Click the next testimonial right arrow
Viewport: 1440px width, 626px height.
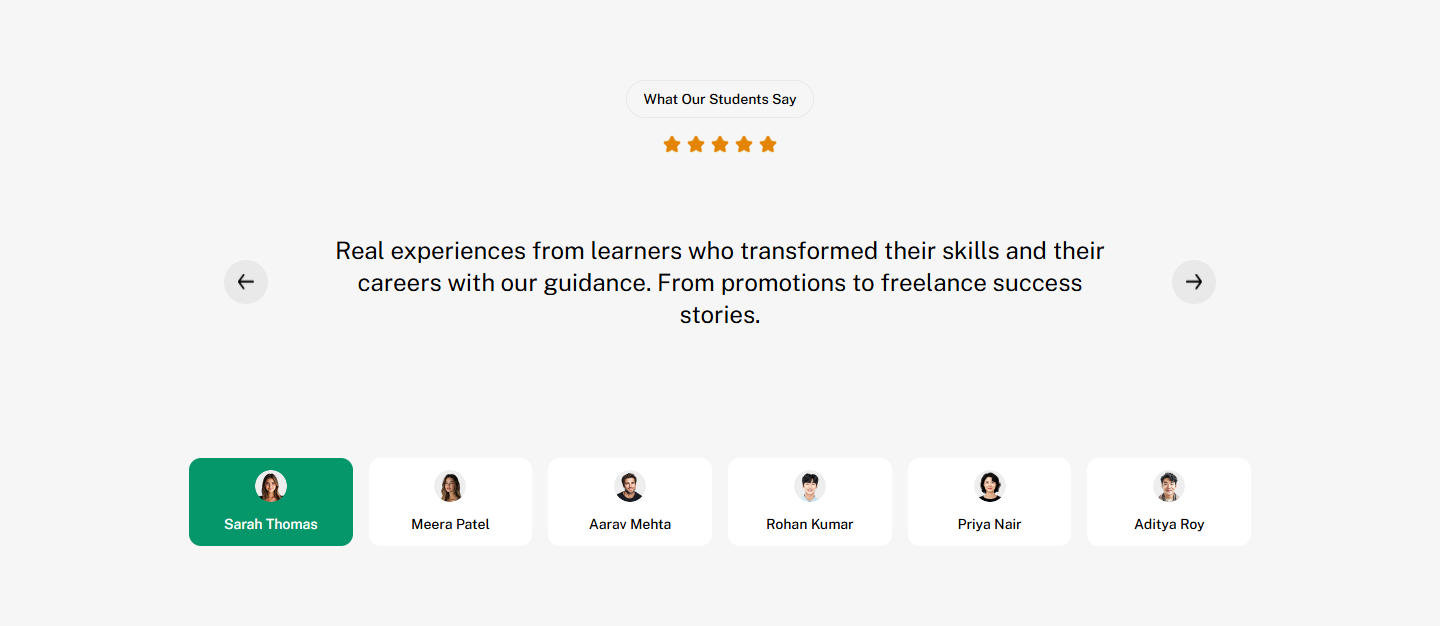pos(1193,282)
